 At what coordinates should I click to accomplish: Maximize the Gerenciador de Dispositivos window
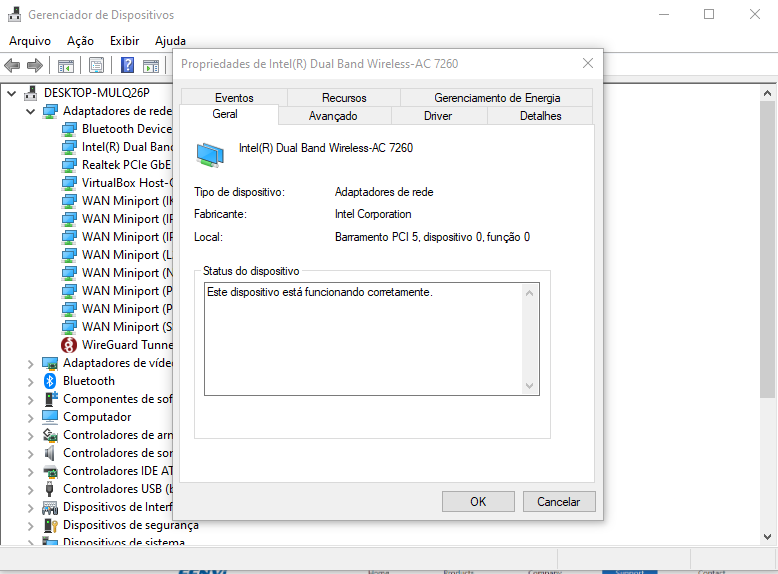[709, 14]
